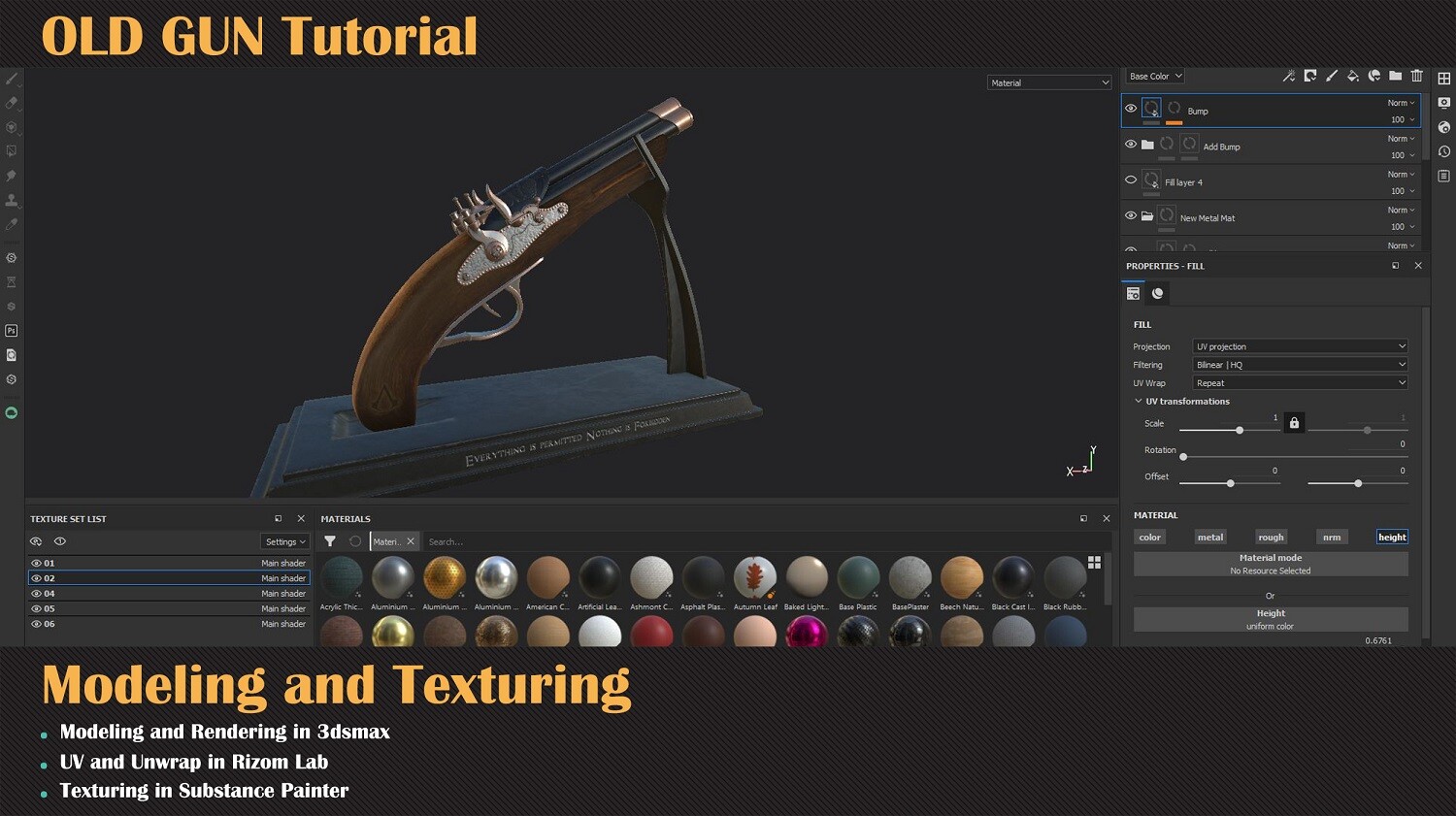Click the Photoshop export plugin icon
The image size is (1456, 816).
pyautogui.click(x=12, y=331)
